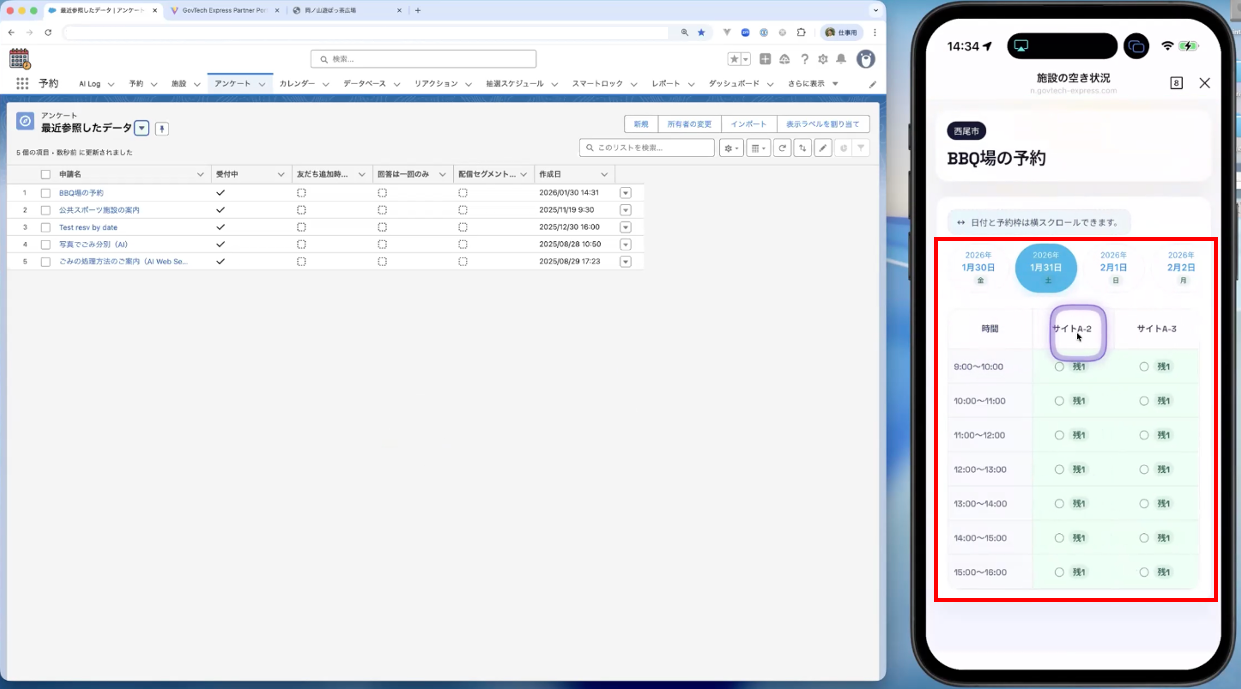Viewport: 1241px width, 689px height.
Task: Open the Salesforce App Launcher grid icon
Action: coord(22,84)
